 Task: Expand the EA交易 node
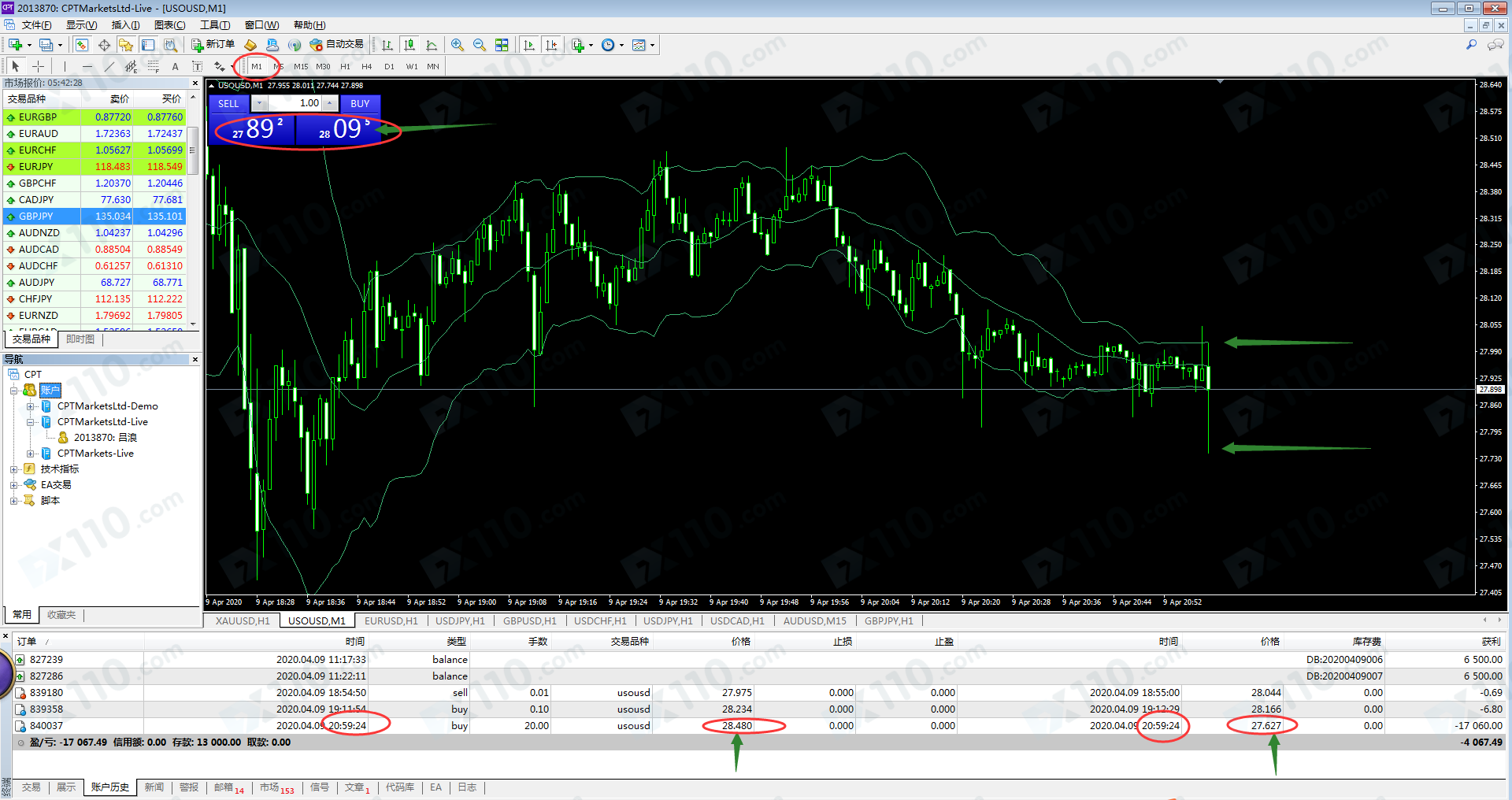pos(13,485)
